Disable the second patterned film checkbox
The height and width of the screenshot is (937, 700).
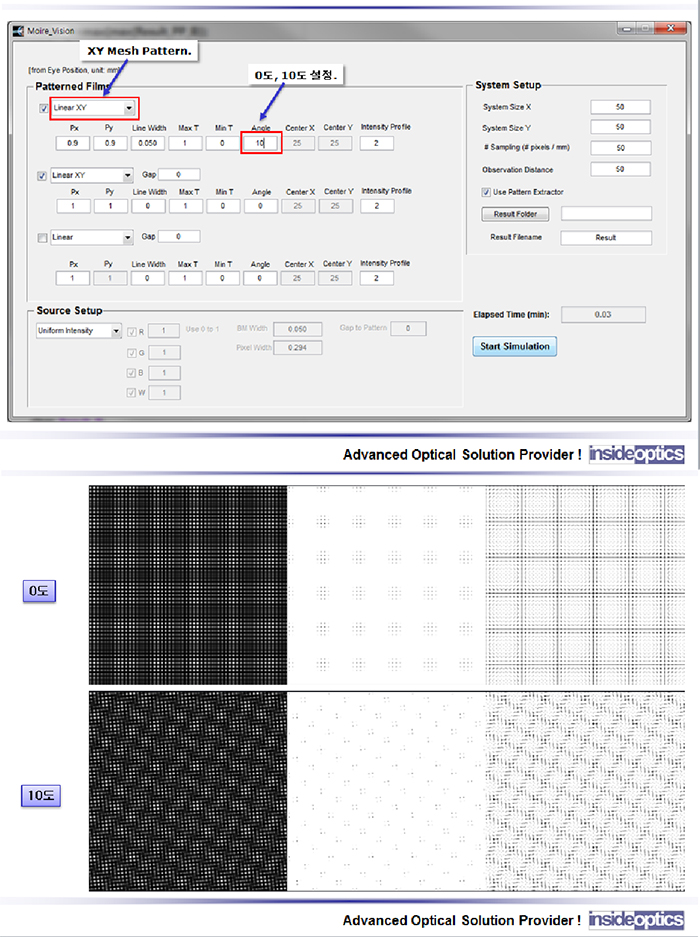[x=42, y=175]
